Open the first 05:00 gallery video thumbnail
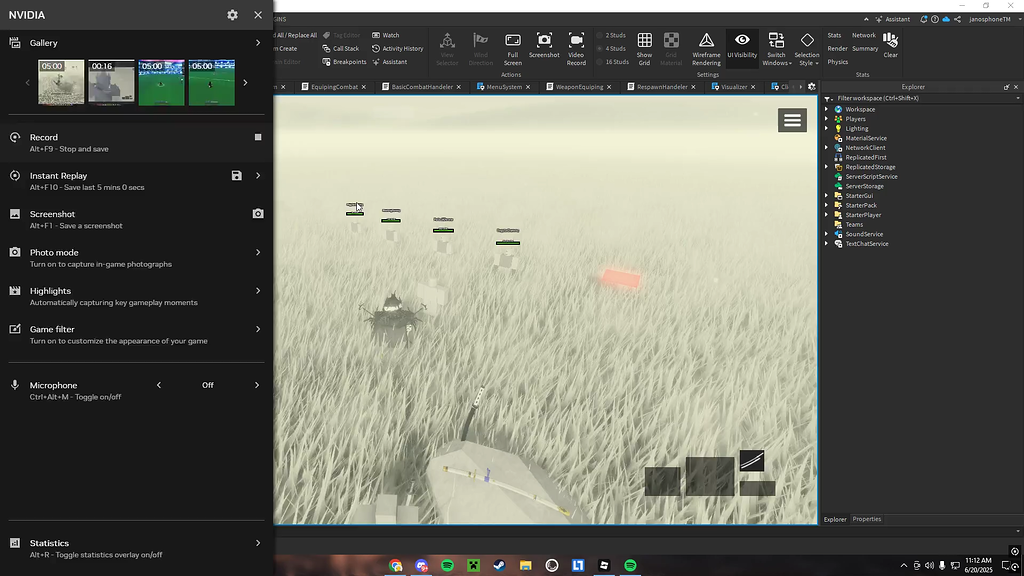Image resolution: width=1024 pixels, height=576 pixels. pyautogui.click(x=62, y=81)
